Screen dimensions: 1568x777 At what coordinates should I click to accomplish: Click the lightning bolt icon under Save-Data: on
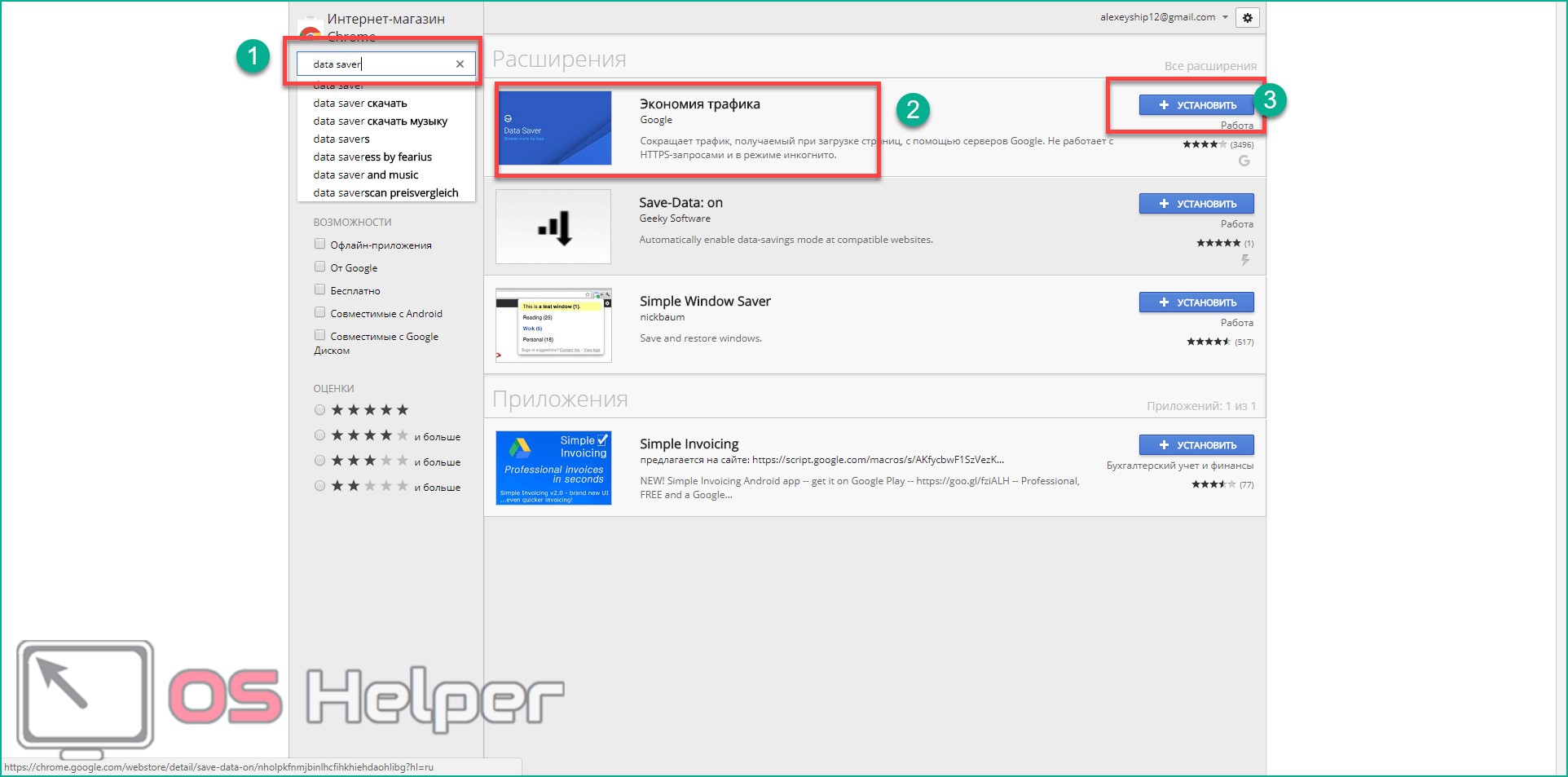(1244, 260)
